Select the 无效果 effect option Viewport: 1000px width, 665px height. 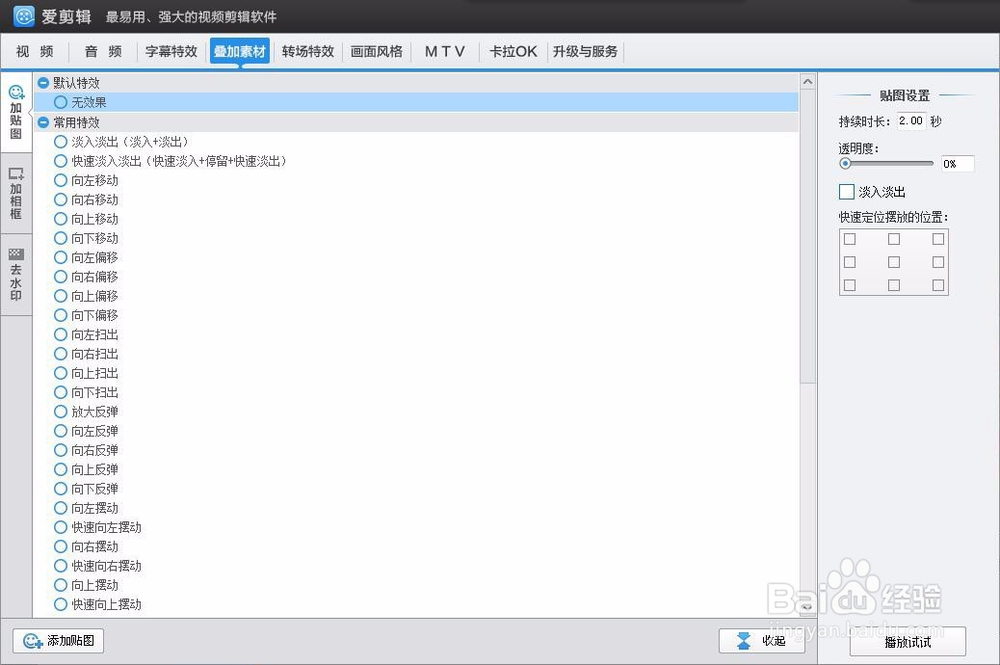pyautogui.click(x=416, y=102)
